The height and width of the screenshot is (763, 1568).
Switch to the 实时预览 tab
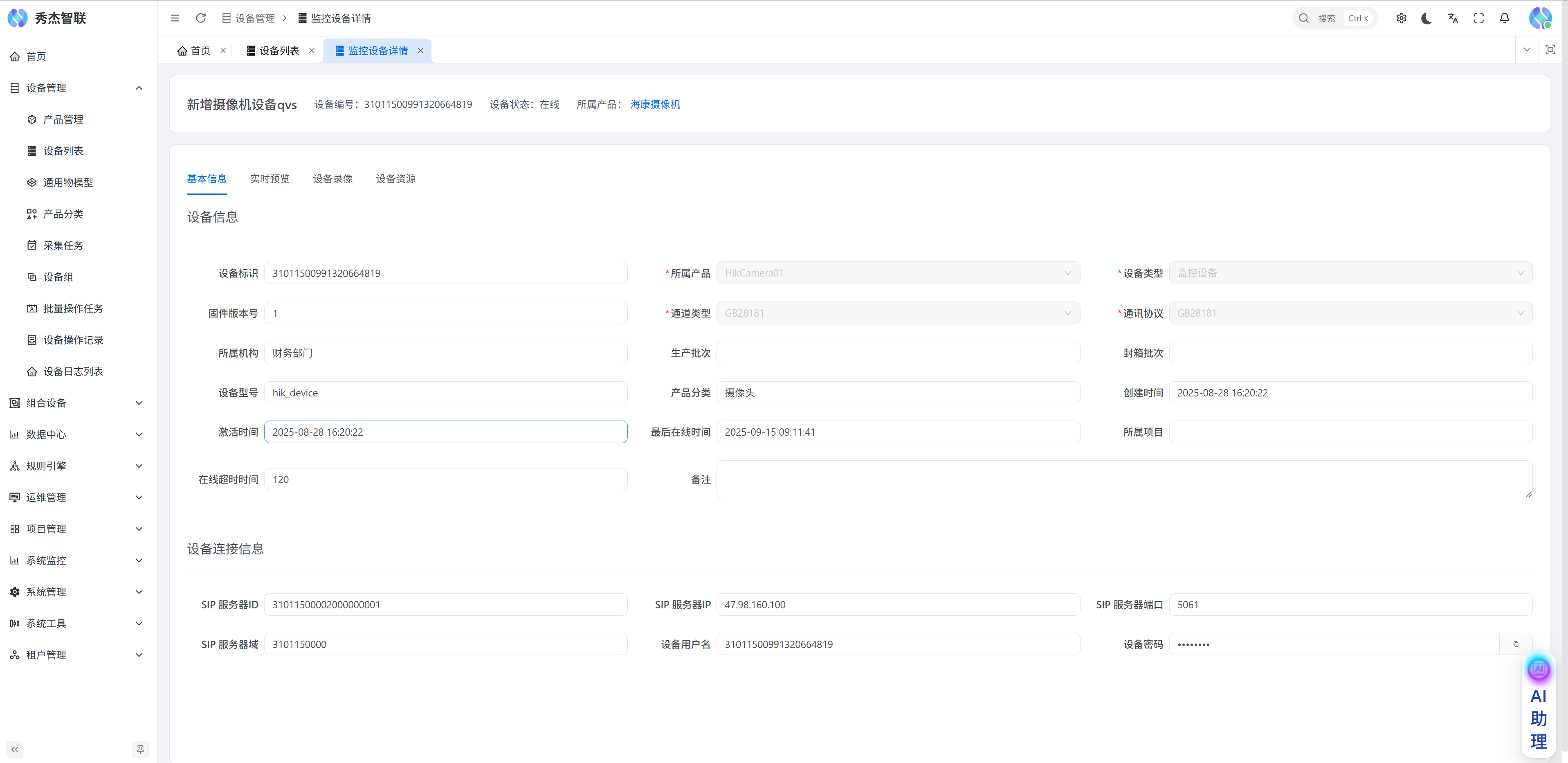coord(270,178)
